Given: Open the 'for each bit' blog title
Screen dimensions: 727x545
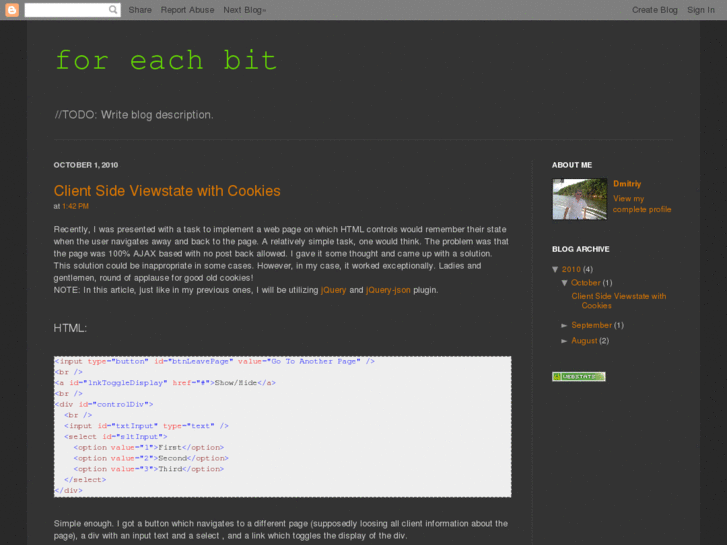Looking at the screenshot, I should (166, 60).
